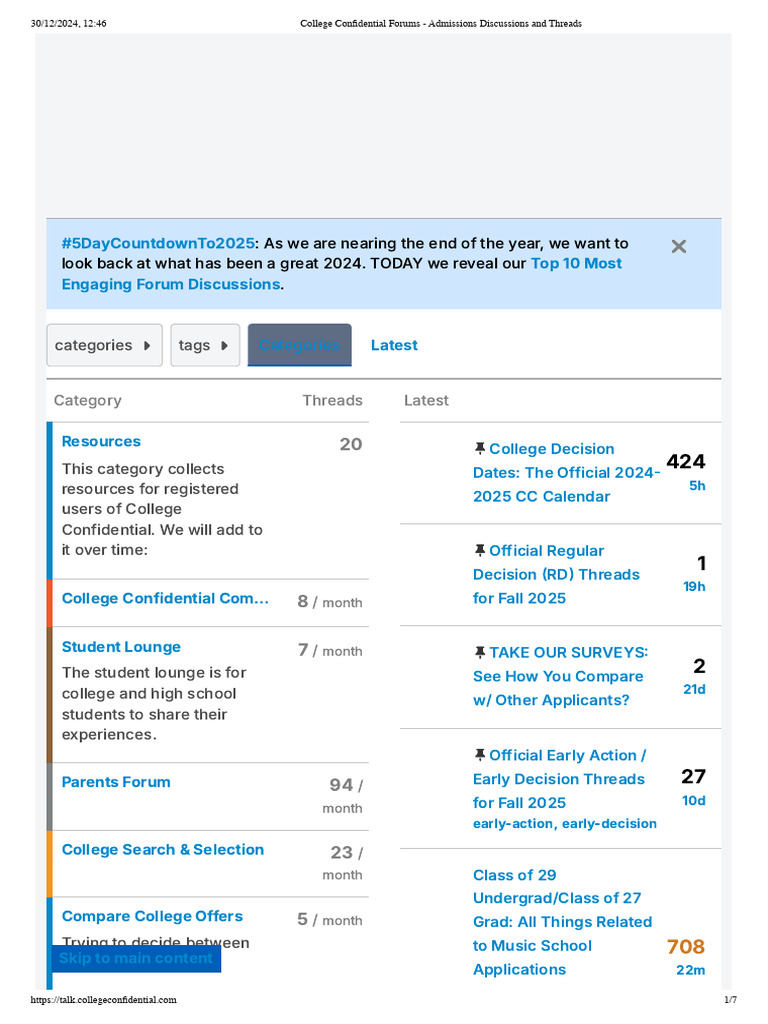
Task: Click the pin icon on Official Early Action
Action: click(x=479, y=754)
